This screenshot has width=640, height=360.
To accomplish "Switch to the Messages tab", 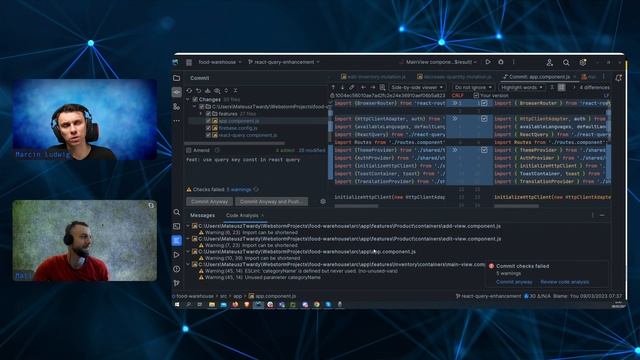I will pyautogui.click(x=202, y=216).
